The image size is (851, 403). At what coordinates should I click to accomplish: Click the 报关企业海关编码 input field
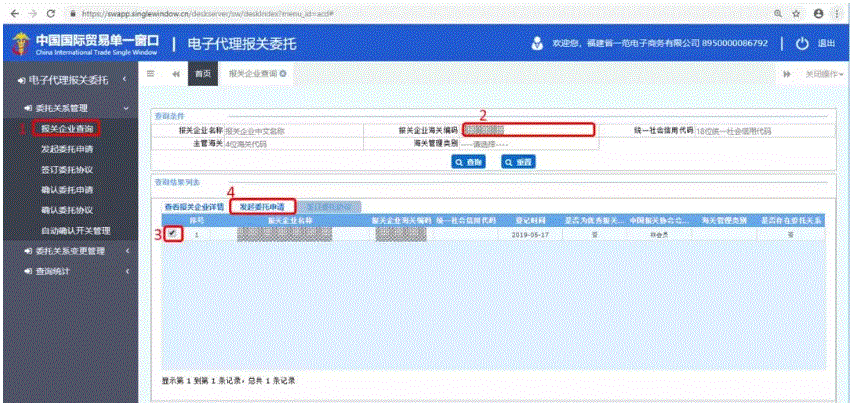click(x=528, y=130)
